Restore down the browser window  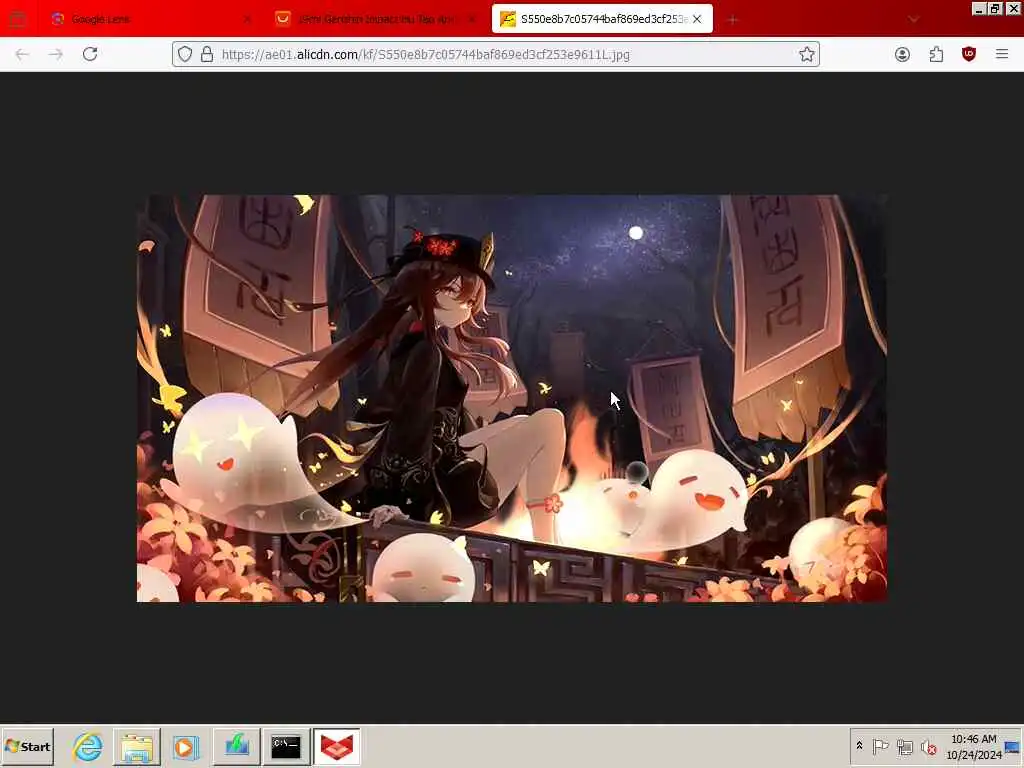tap(995, 8)
